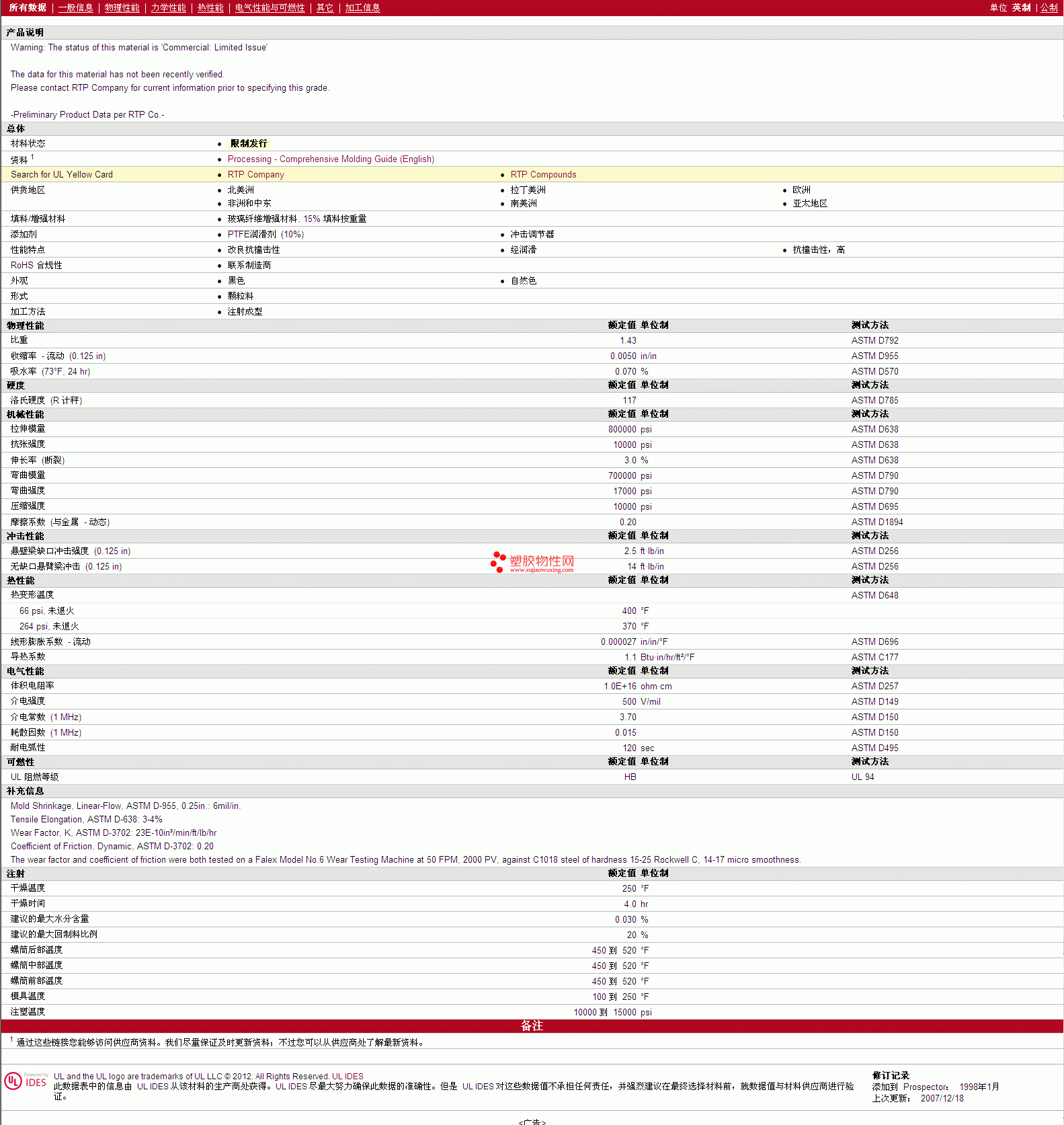This screenshot has width=1064, height=1125.
Task: Click the UL 94 test method text
Action: pyautogui.click(x=862, y=777)
